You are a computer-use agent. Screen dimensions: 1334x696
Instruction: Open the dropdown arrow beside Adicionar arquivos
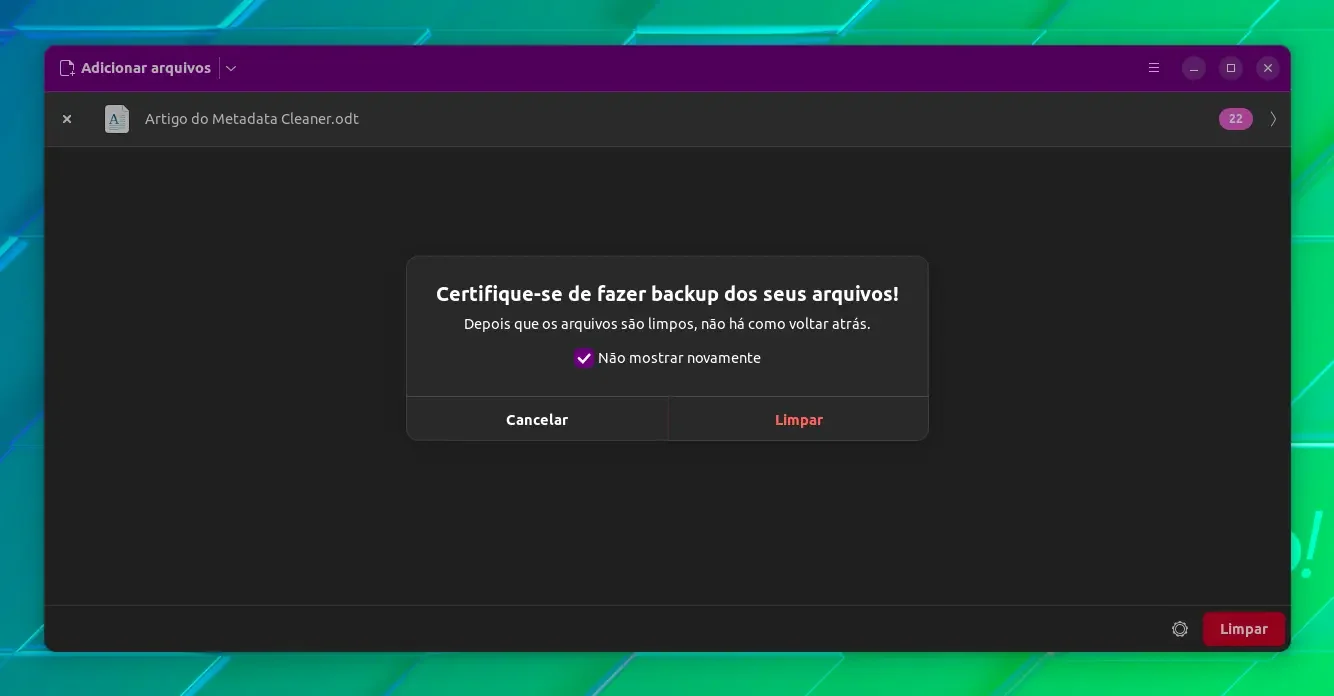click(231, 68)
